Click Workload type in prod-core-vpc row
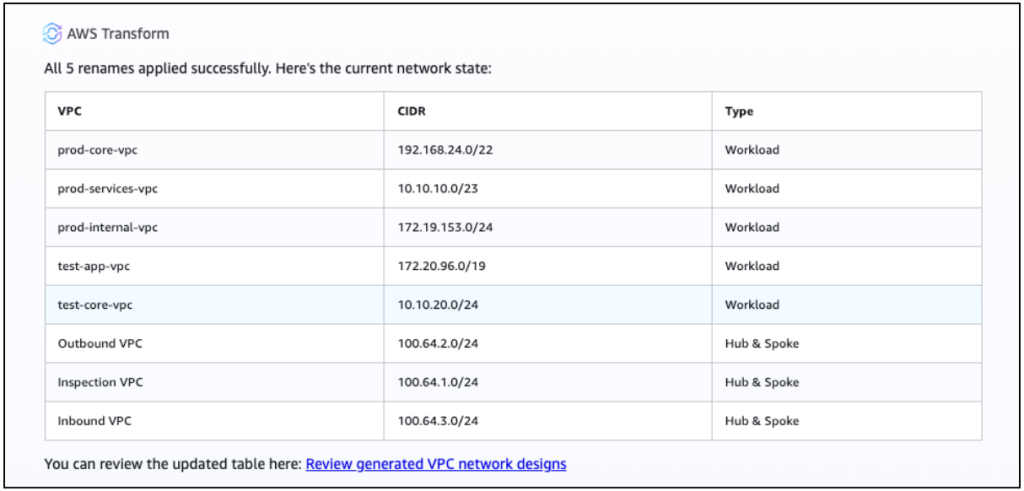 [x=752, y=150]
